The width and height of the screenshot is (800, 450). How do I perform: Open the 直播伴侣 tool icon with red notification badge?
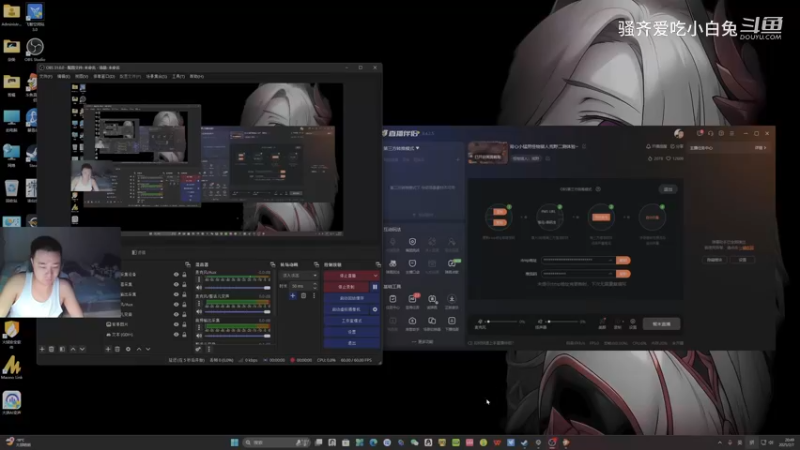tap(412, 299)
